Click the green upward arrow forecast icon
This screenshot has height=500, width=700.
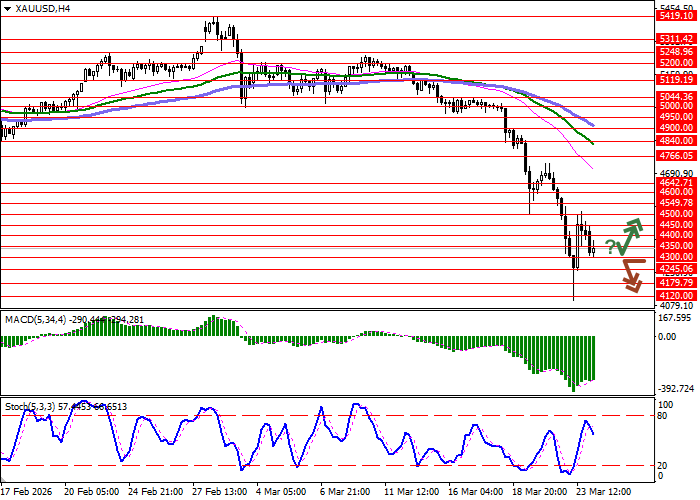[x=631, y=236]
